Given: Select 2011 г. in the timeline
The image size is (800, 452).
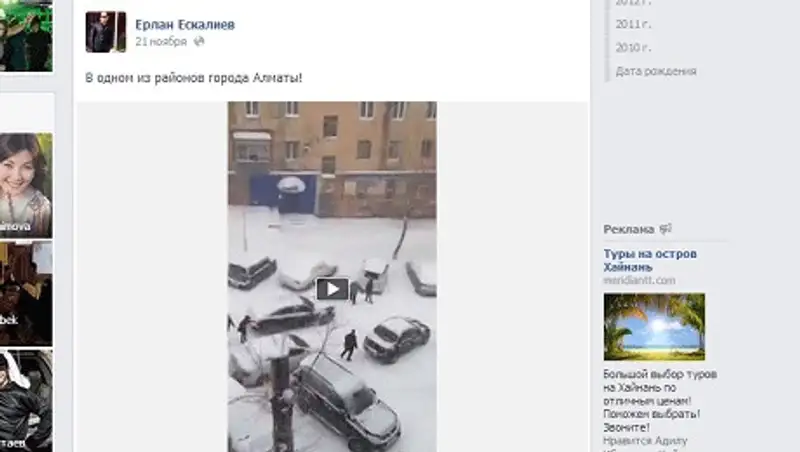Looking at the screenshot, I should 633,24.
